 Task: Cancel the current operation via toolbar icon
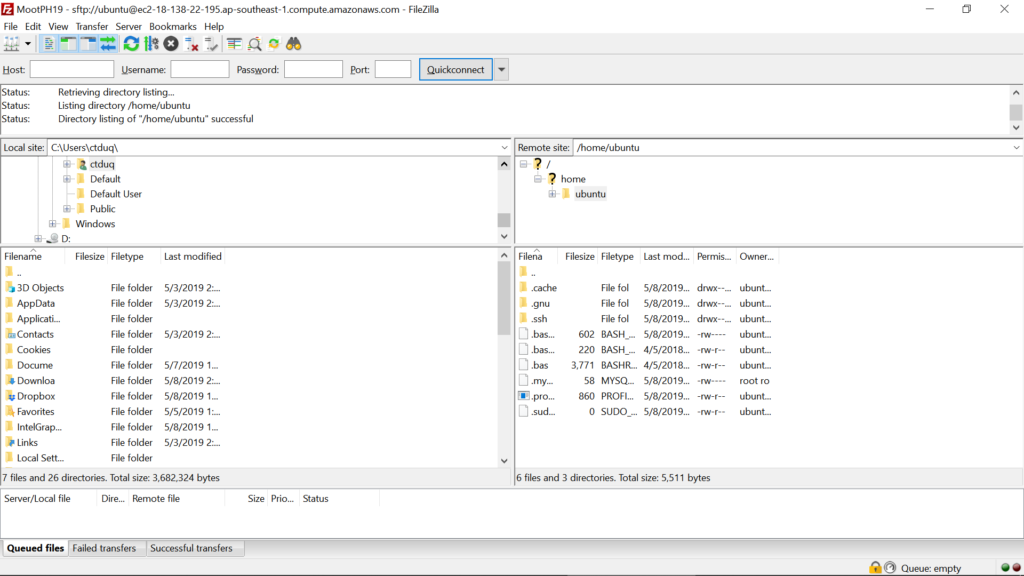(x=171, y=44)
